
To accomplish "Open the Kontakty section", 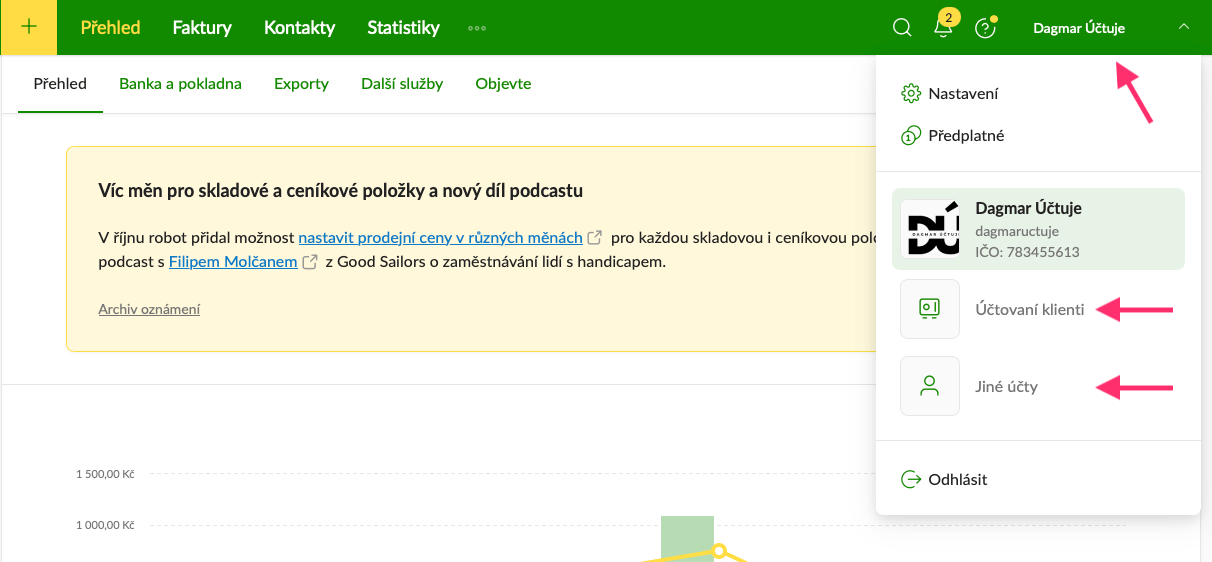I will pyautogui.click(x=299, y=28).
